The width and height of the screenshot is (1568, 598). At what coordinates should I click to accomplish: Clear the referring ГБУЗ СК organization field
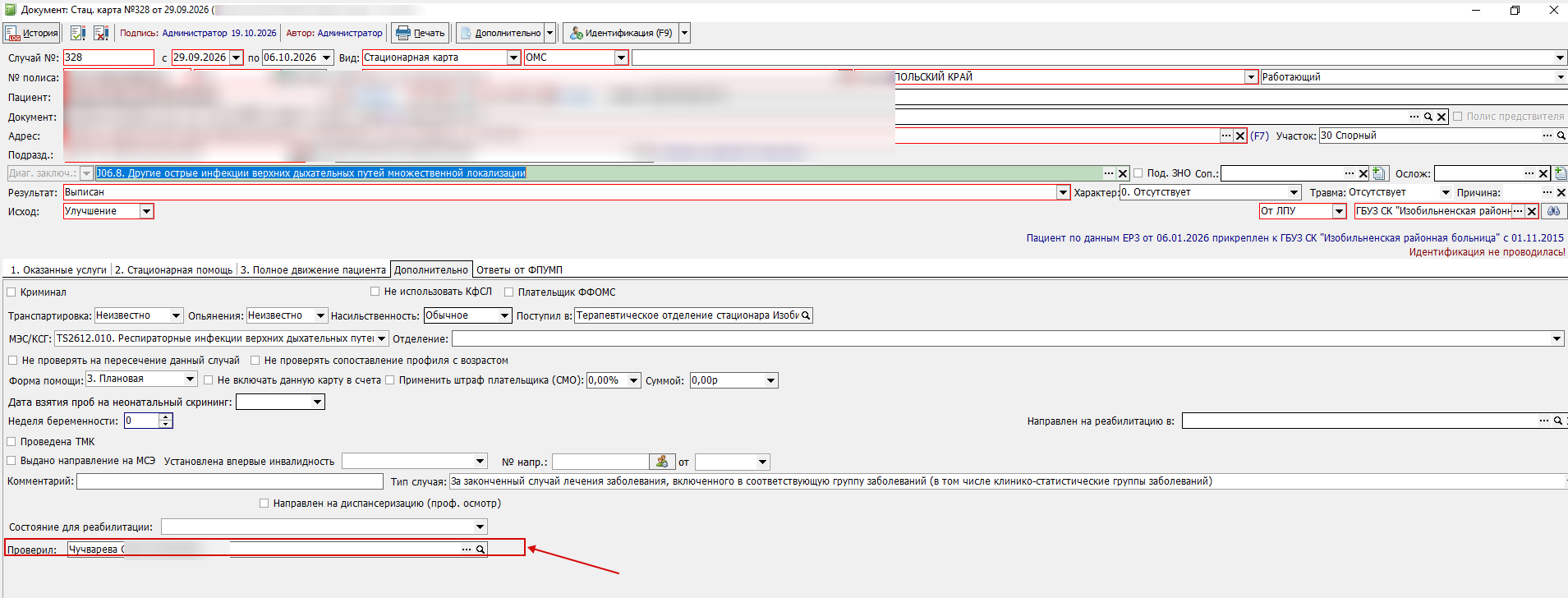(x=1532, y=211)
